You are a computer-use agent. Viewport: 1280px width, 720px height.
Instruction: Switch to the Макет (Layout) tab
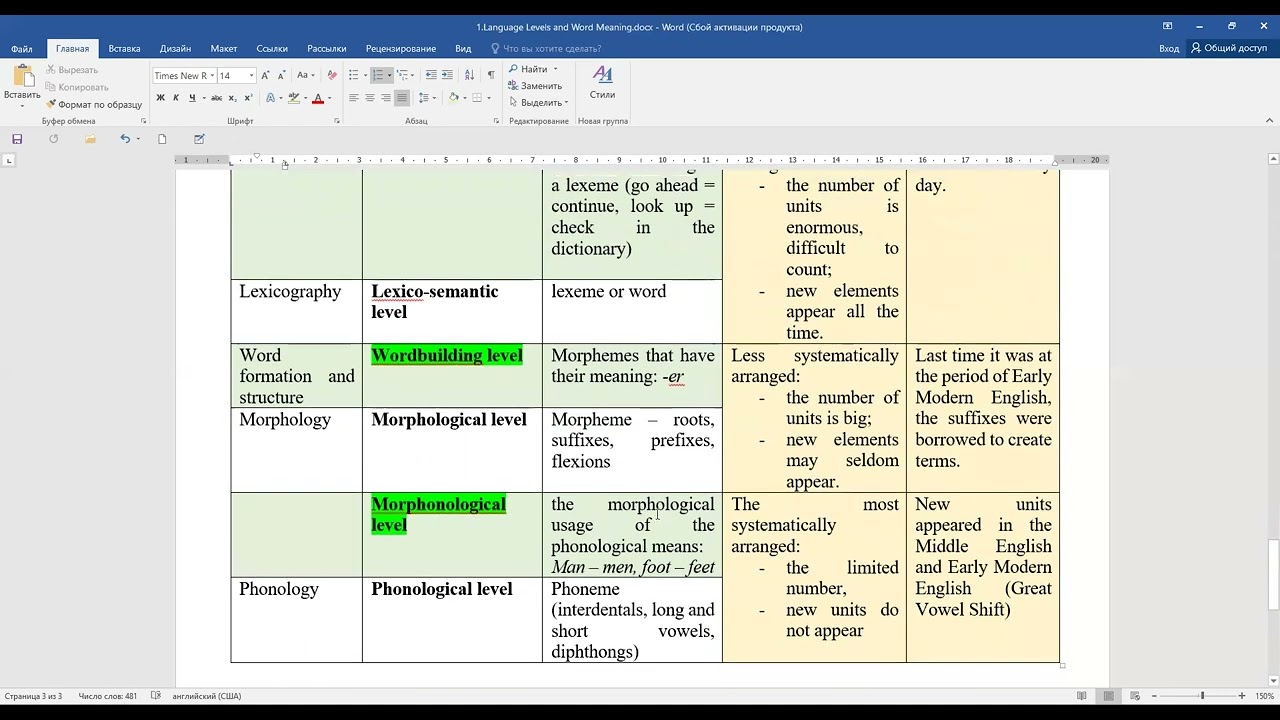[x=224, y=48]
